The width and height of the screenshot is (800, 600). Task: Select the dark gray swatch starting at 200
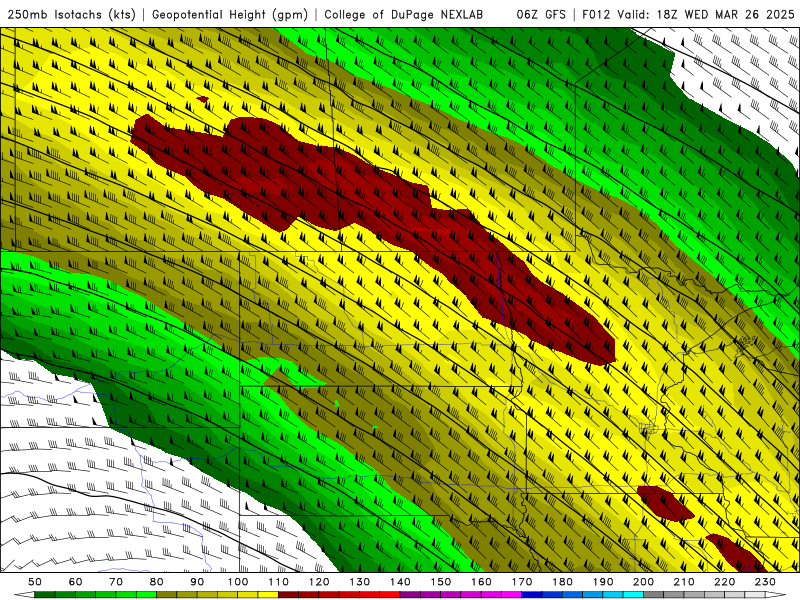click(x=654, y=595)
